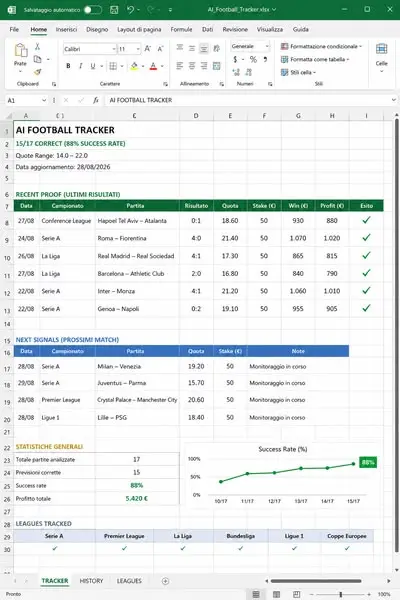Select the Format Painter brush icon
Viewport: 400px width, 600px height.
click(38, 72)
